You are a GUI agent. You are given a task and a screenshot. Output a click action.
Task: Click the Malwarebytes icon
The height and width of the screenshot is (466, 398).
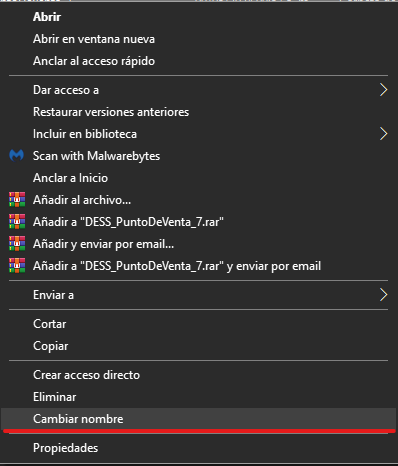16,156
